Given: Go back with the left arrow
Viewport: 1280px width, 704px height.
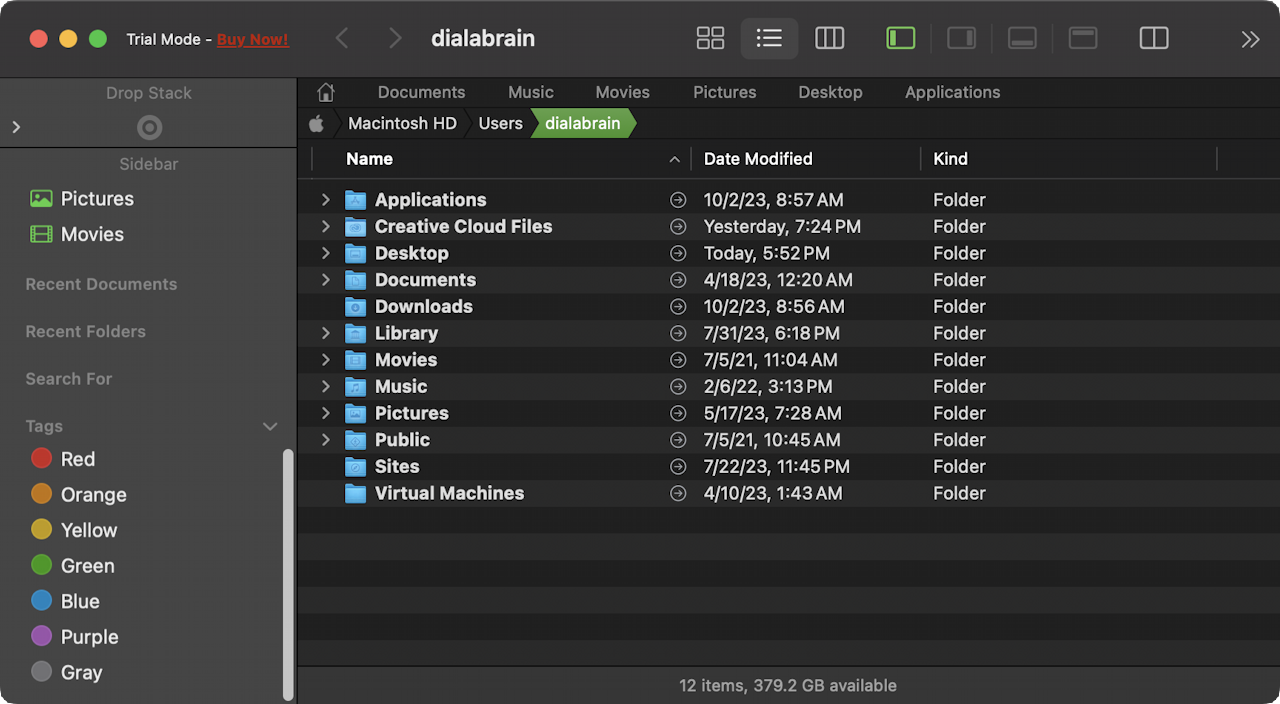Looking at the screenshot, I should coord(342,39).
